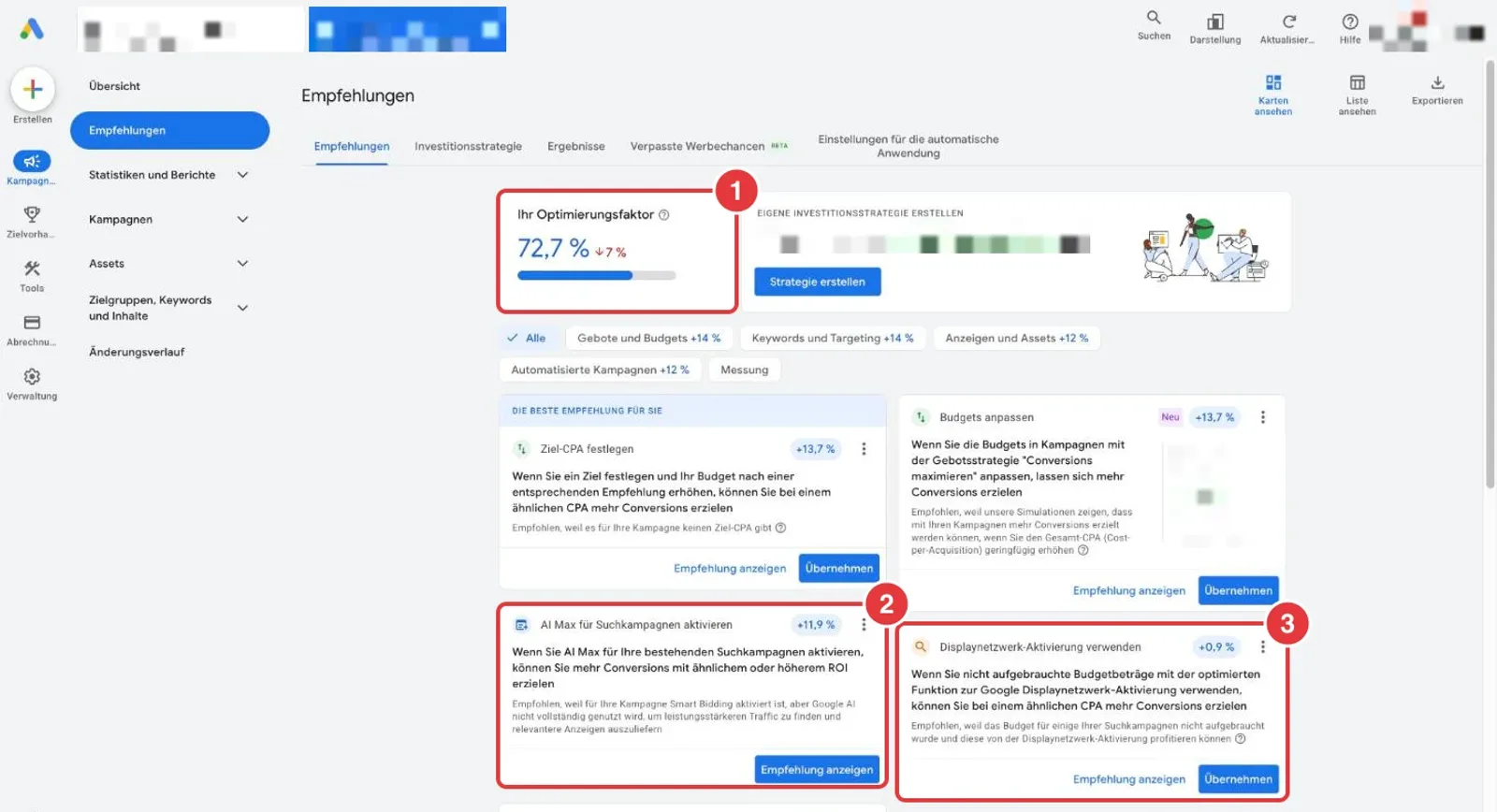Open the Kampagnen megaphone icon in sidebar

[32, 161]
